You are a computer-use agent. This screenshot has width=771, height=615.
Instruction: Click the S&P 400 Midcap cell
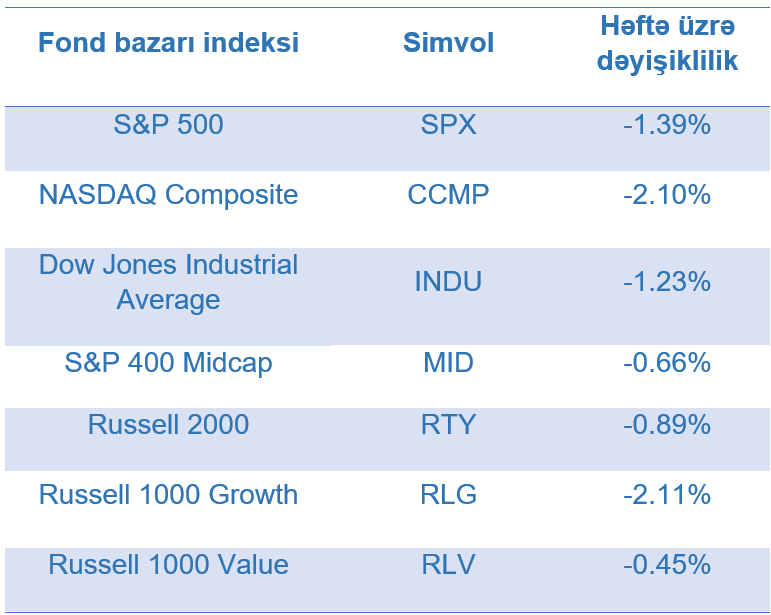click(x=168, y=363)
